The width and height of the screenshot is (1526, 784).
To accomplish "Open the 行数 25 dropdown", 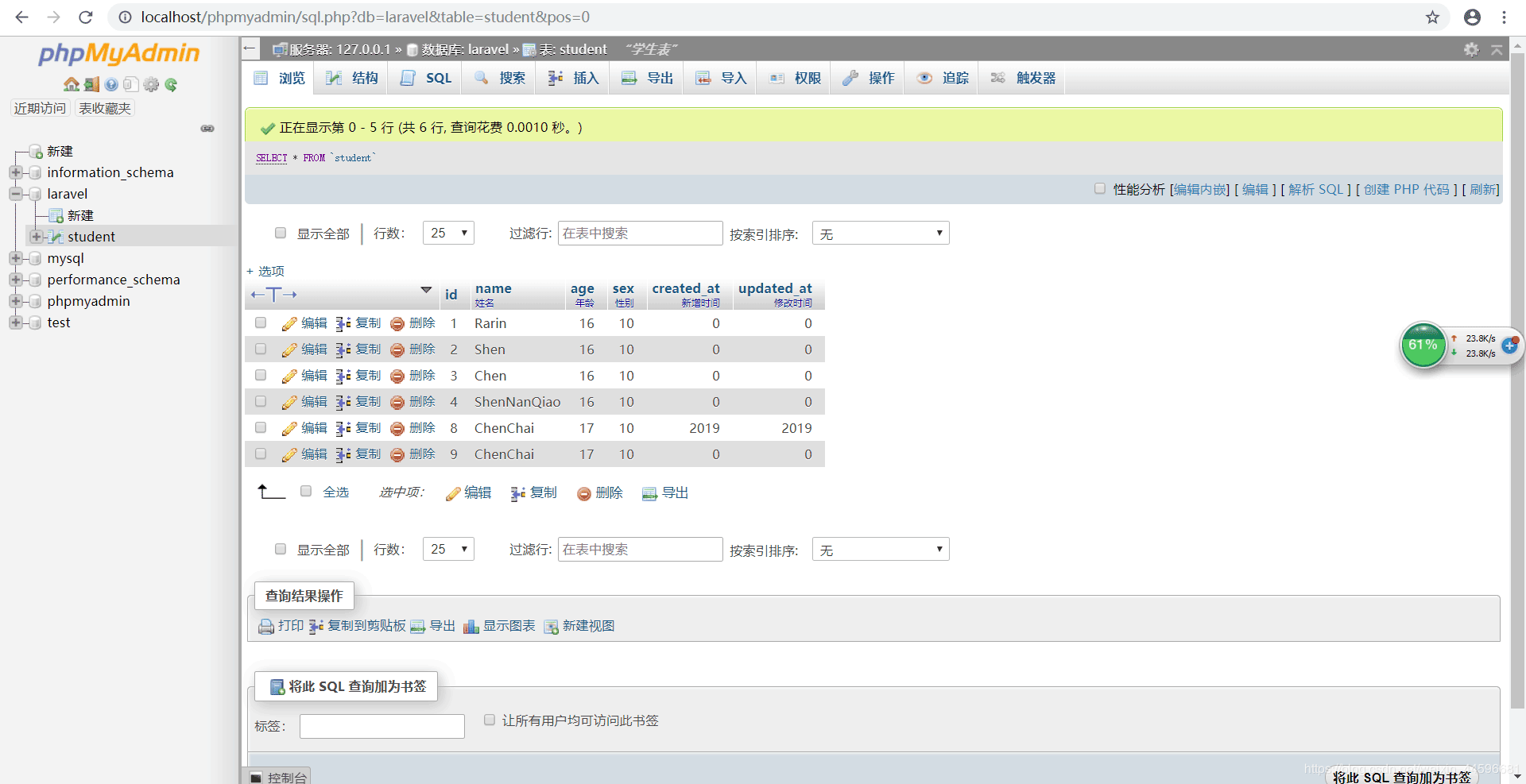I will point(447,233).
